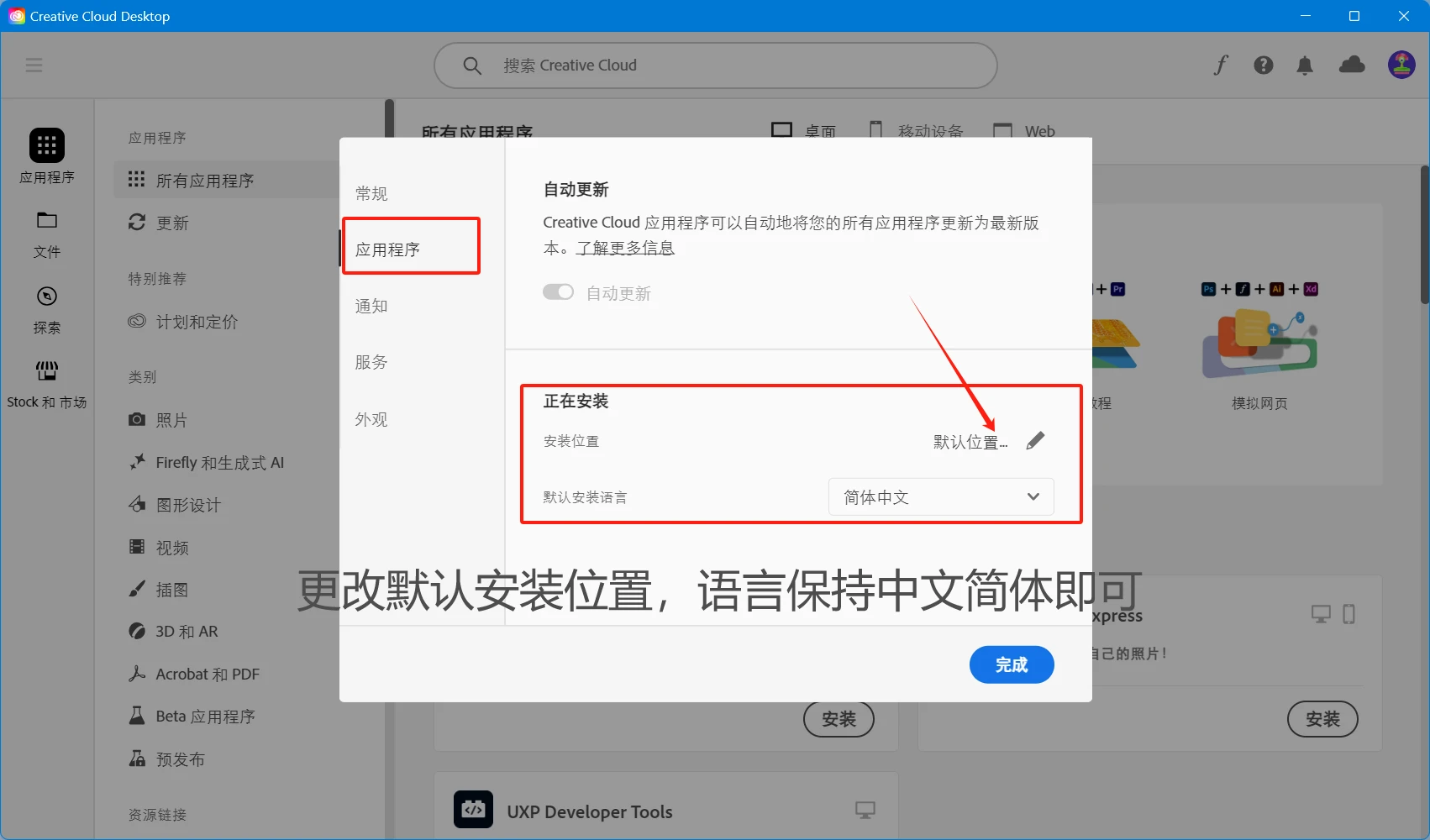Select the 常规 preferences tab
The width and height of the screenshot is (1430, 840).
(371, 193)
